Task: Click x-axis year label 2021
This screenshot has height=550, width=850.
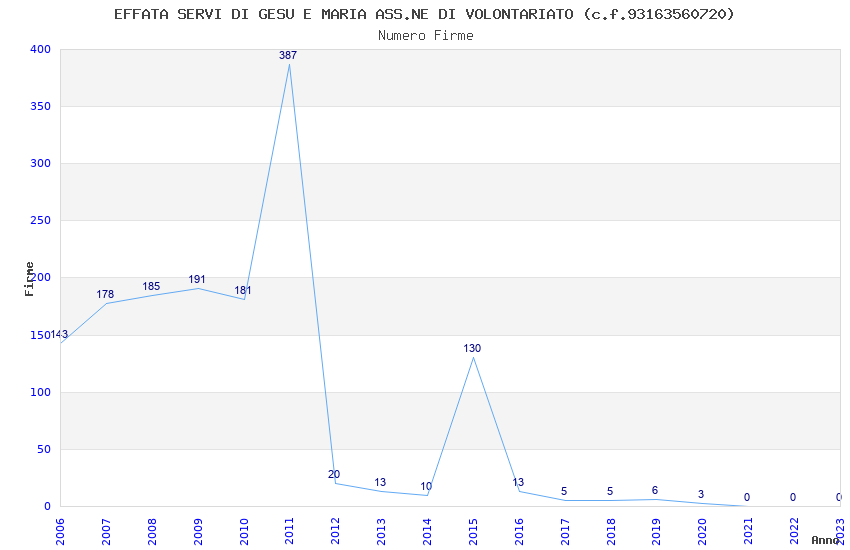Action: coord(749,531)
